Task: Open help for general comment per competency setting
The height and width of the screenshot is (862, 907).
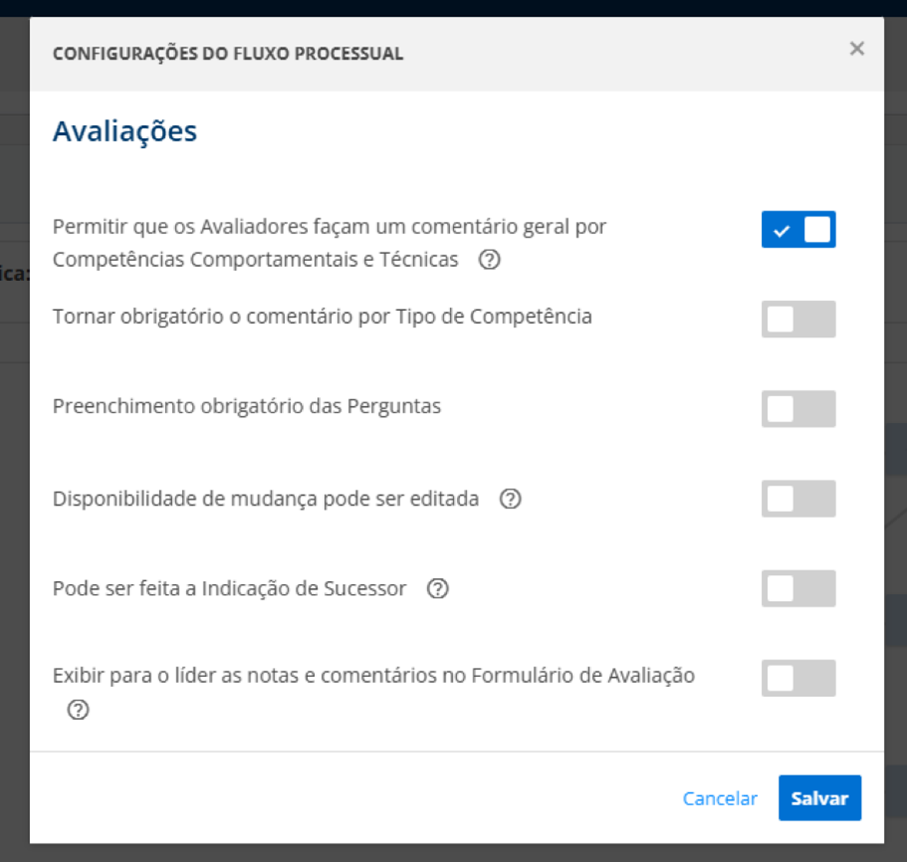Action: click(x=488, y=260)
